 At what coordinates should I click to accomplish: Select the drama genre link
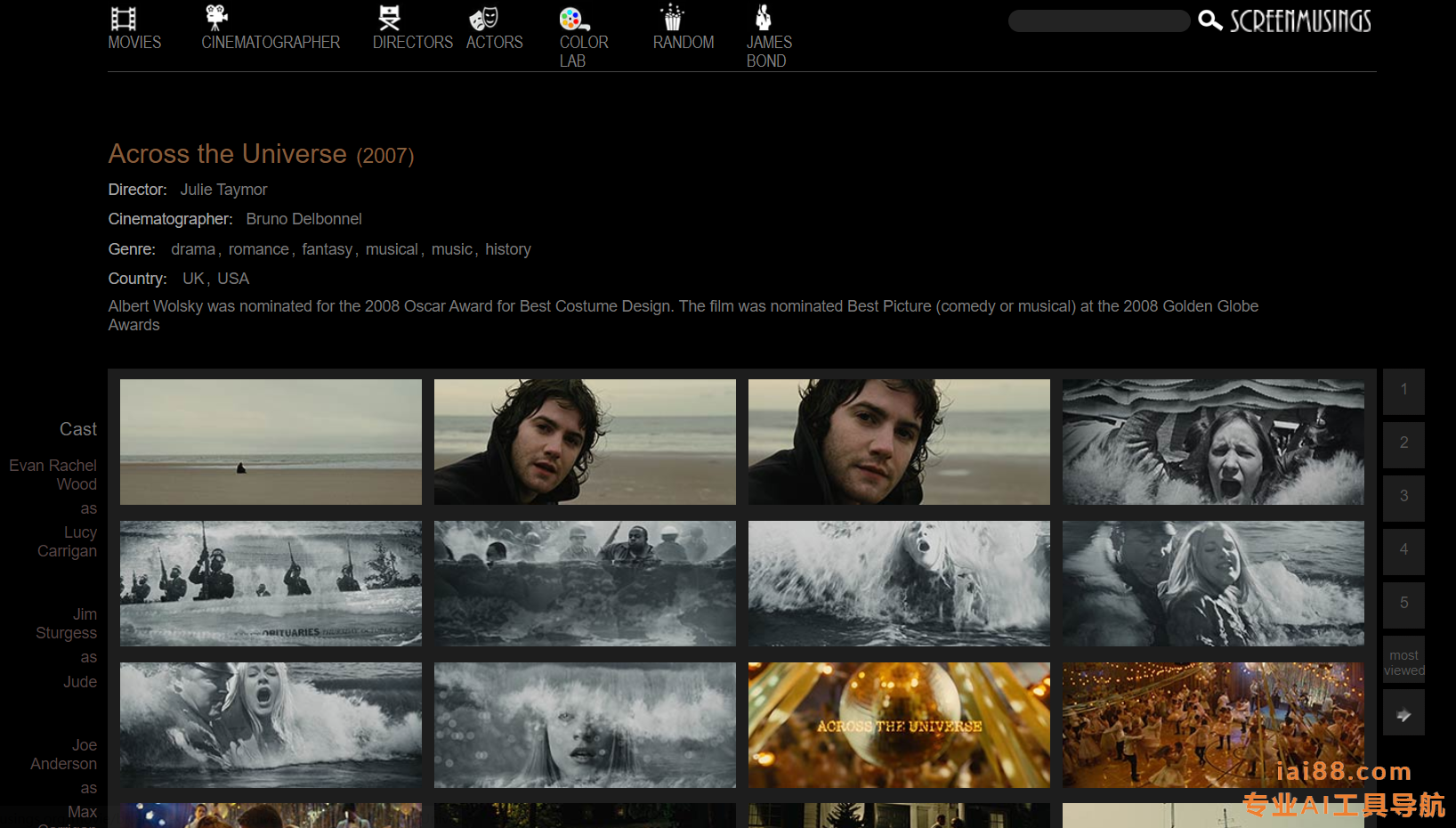click(x=193, y=249)
